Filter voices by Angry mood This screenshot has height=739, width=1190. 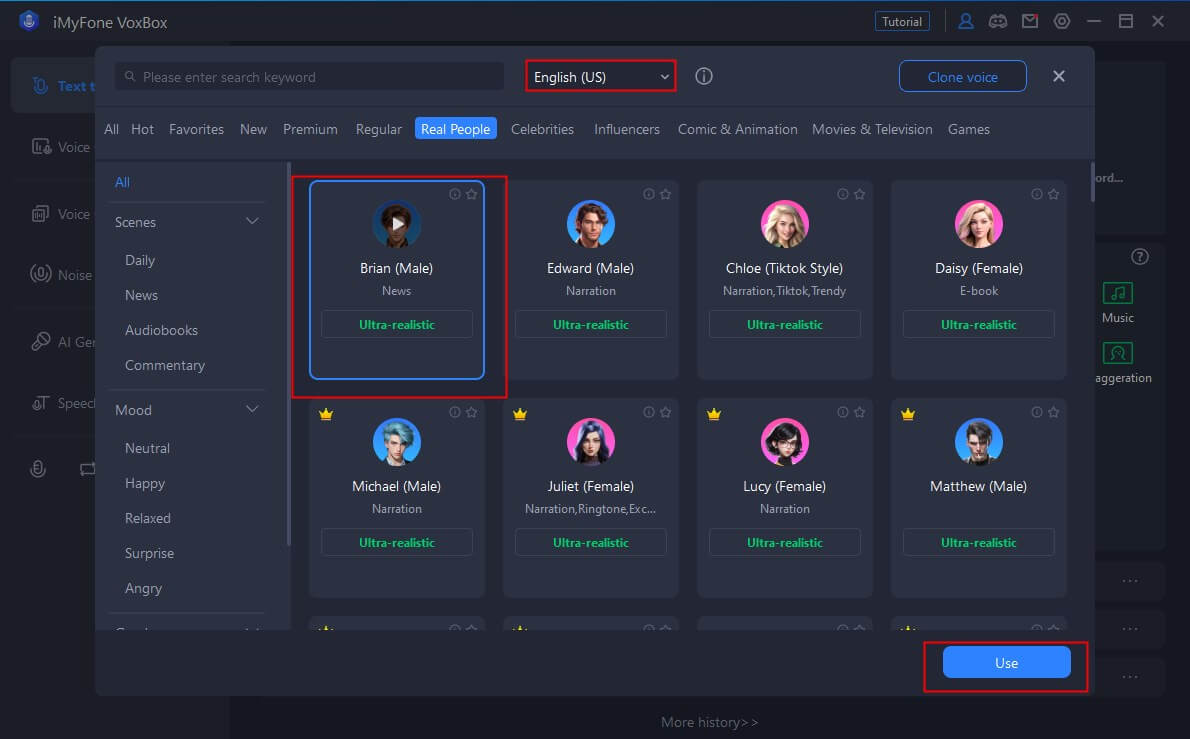pos(143,588)
